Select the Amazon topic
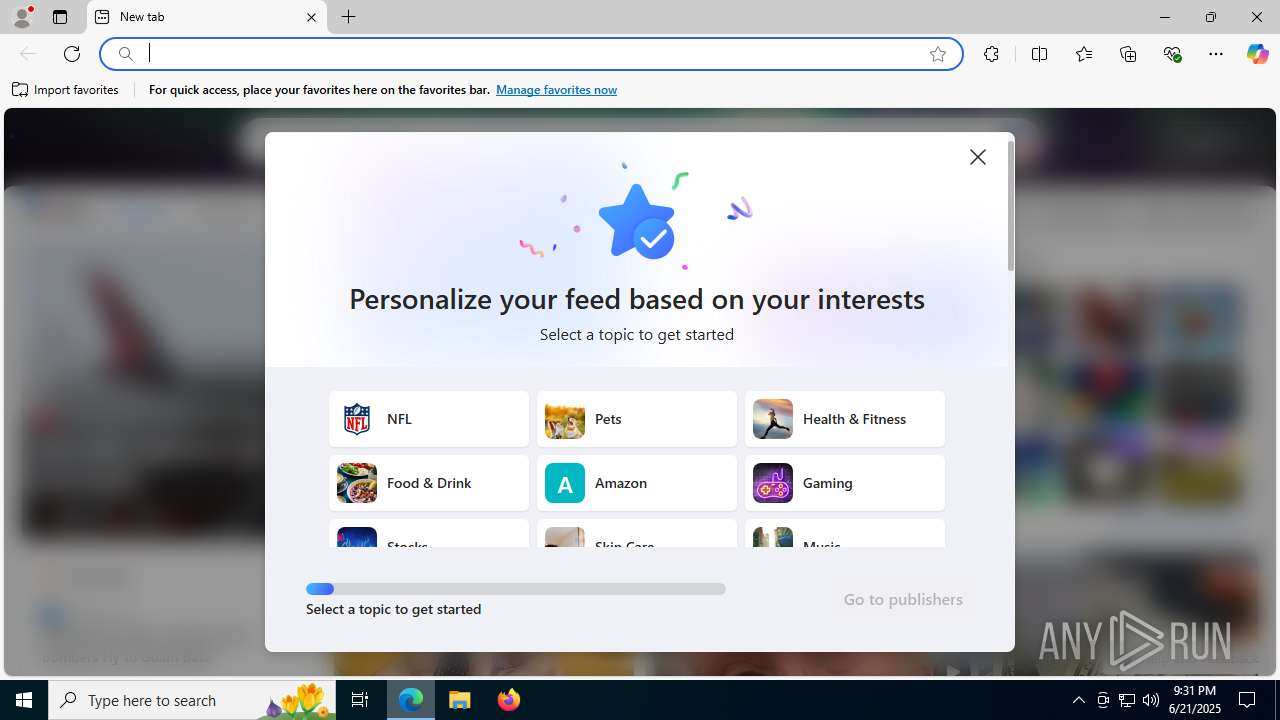Image resolution: width=1280 pixels, height=720 pixels. pyautogui.click(x=637, y=483)
